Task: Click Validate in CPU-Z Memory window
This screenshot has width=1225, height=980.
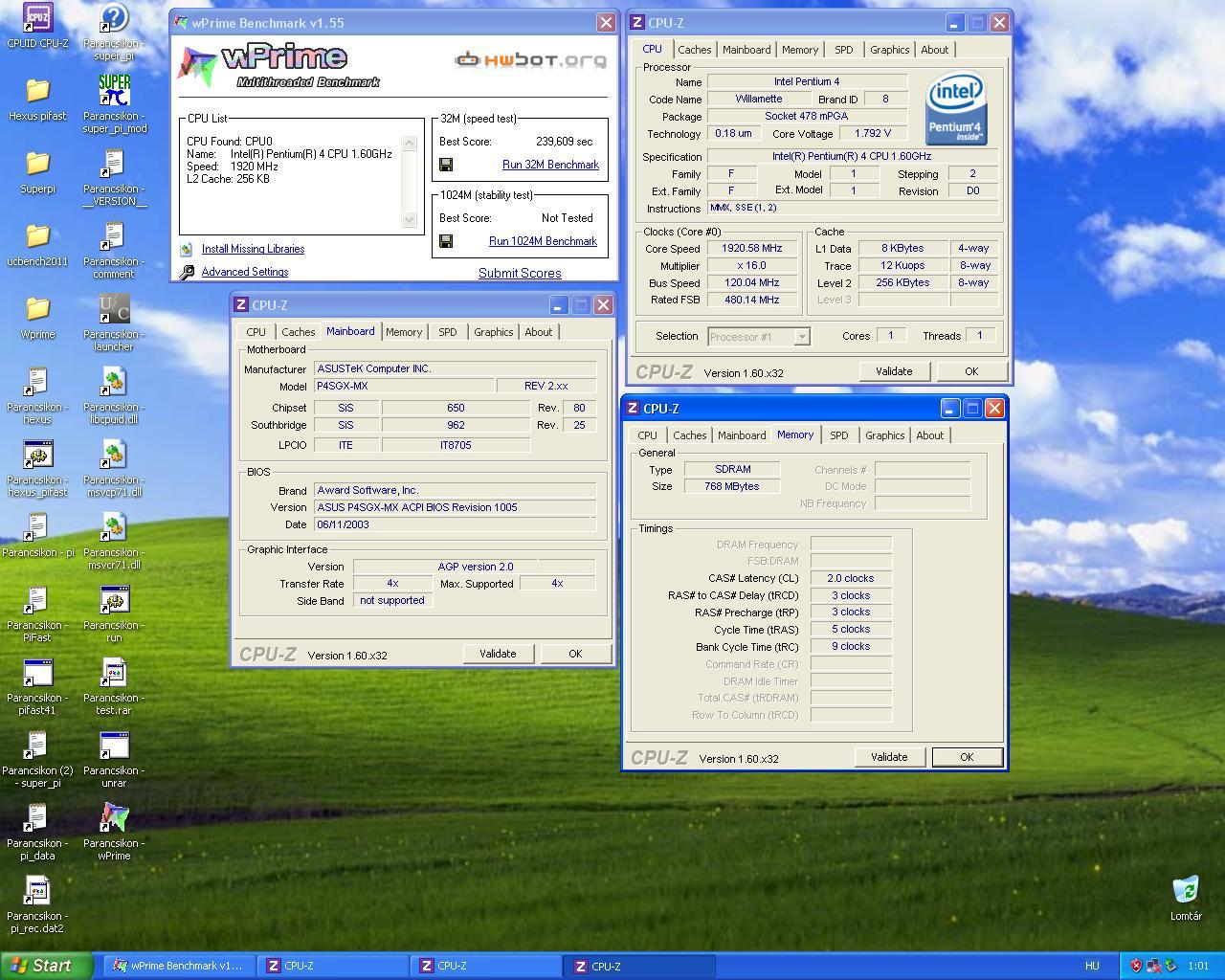Action: (x=889, y=757)
